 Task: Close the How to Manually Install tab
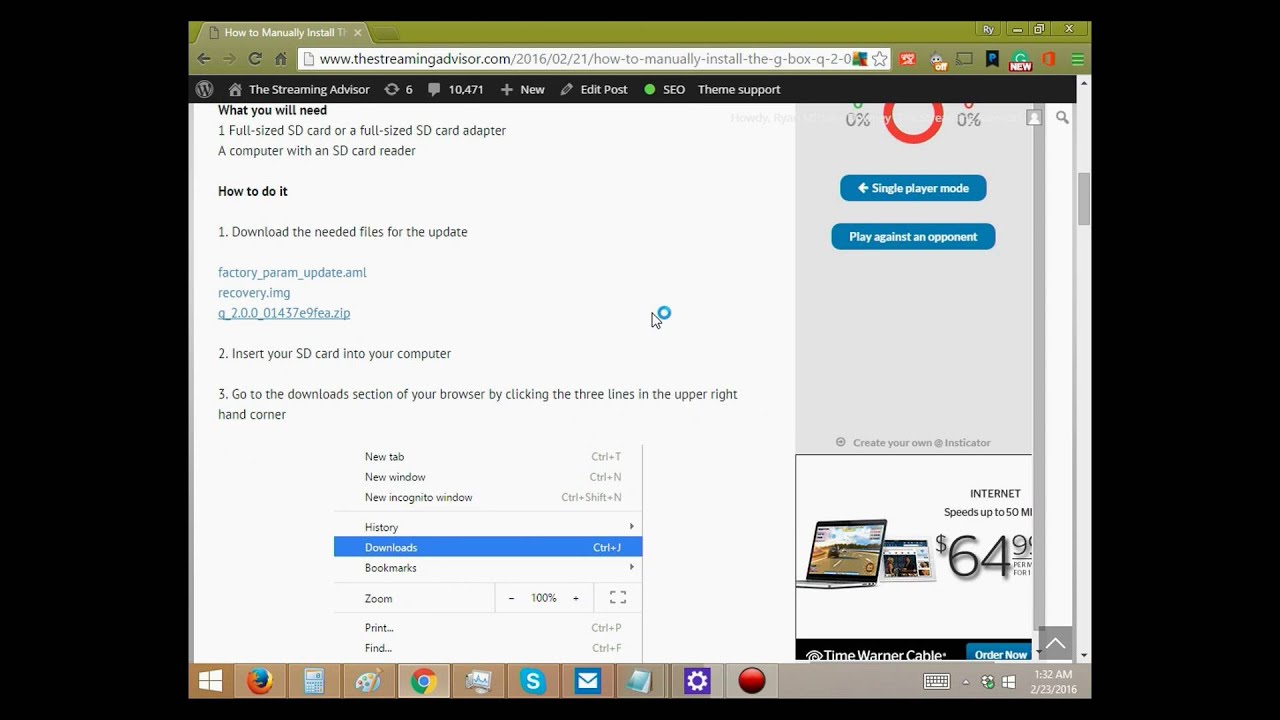[x=357, y=33]
